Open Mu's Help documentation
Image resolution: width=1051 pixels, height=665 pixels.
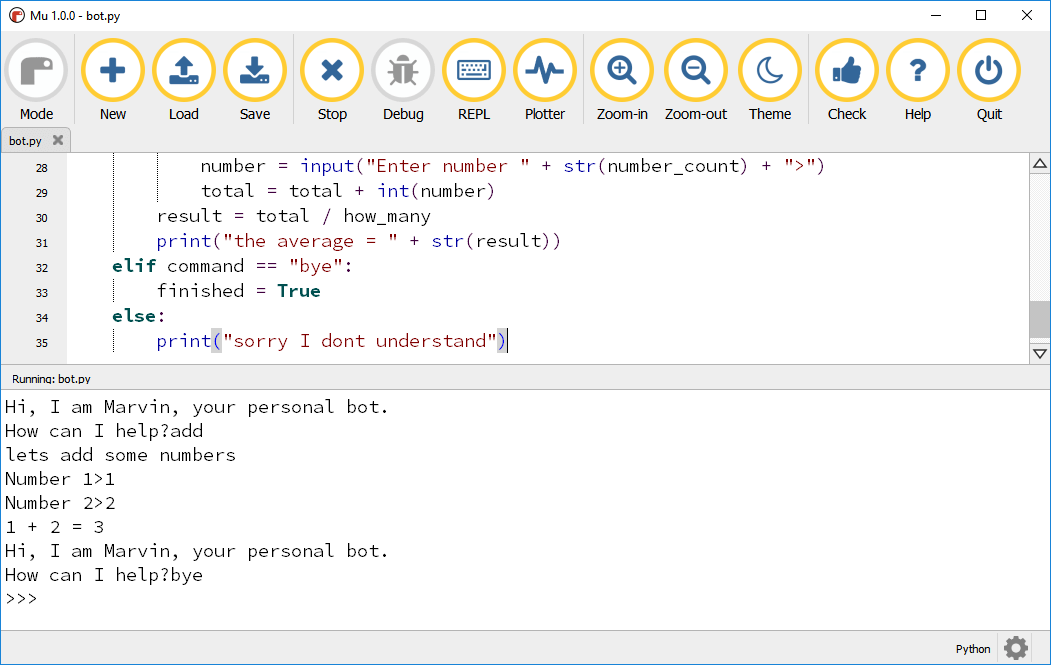pos(917,70)
